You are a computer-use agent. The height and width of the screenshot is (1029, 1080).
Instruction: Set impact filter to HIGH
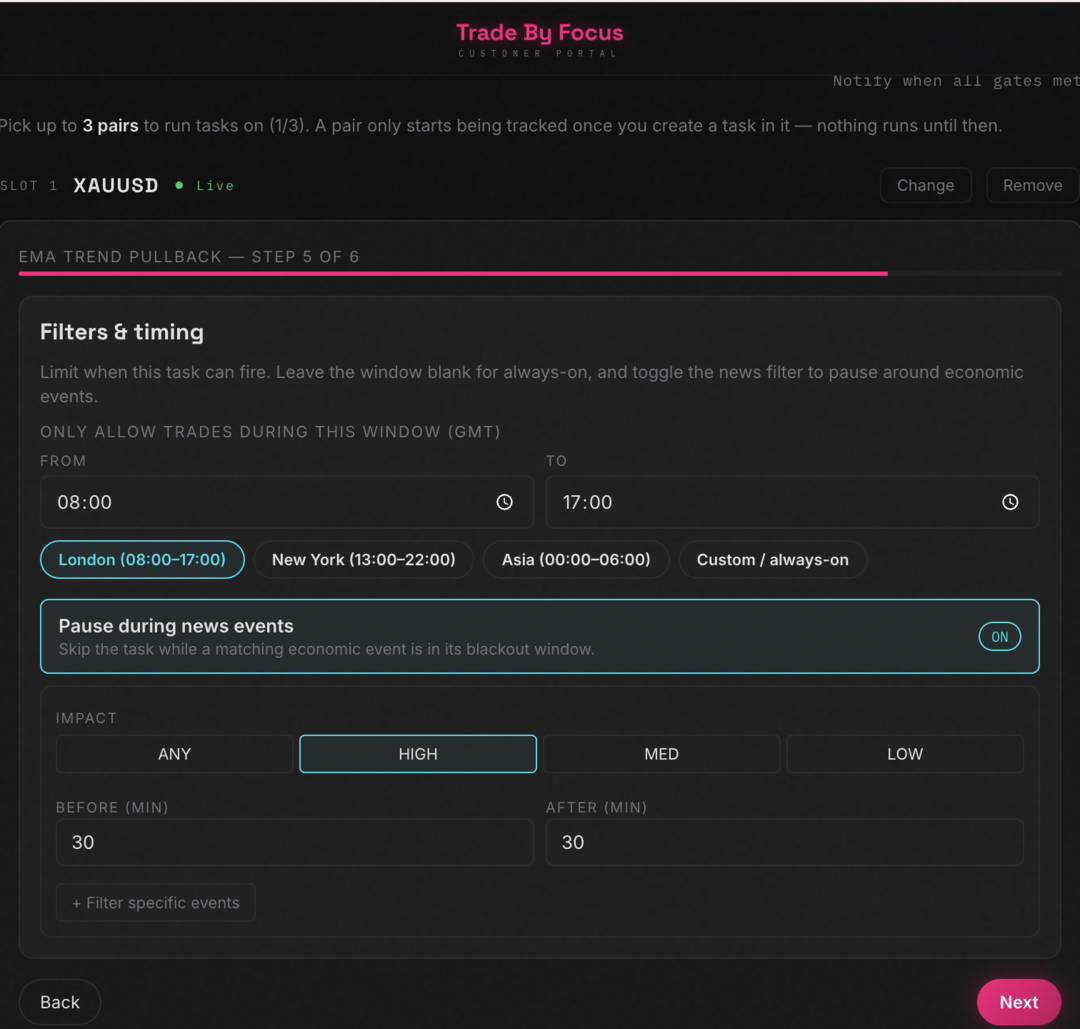[418, 753]
